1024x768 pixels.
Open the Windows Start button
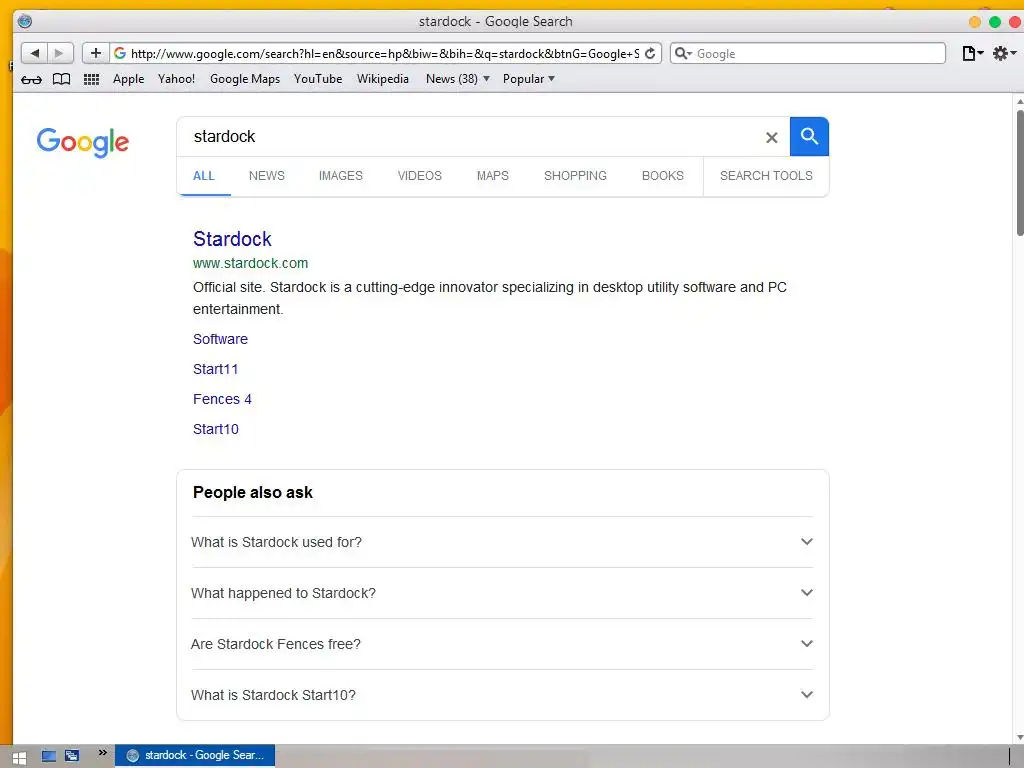pyautogui.click(x=19, y=758)
